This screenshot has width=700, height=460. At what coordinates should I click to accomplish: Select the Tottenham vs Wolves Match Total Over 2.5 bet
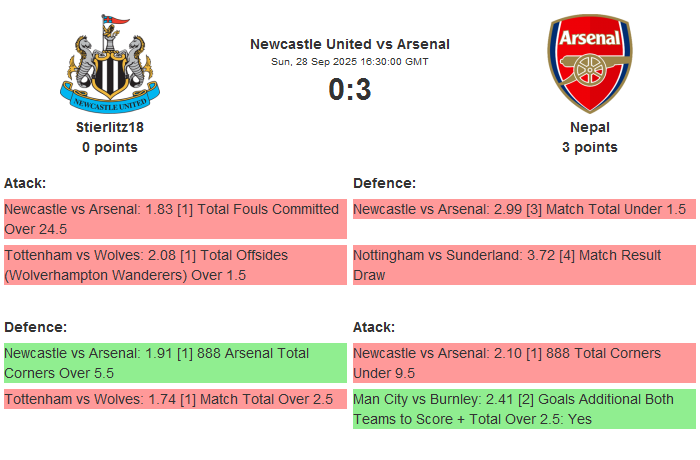click(x=174, y=399)
